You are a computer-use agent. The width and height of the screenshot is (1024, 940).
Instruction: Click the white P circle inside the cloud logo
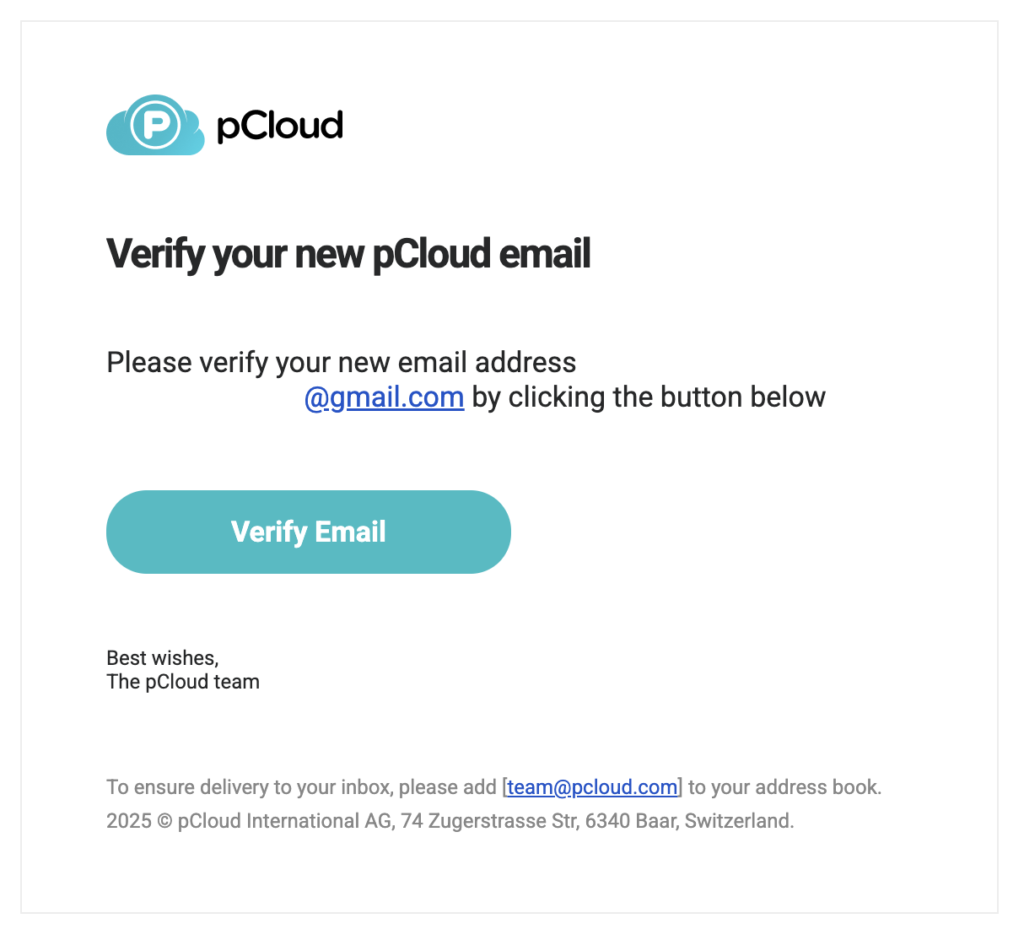(158, 125)
